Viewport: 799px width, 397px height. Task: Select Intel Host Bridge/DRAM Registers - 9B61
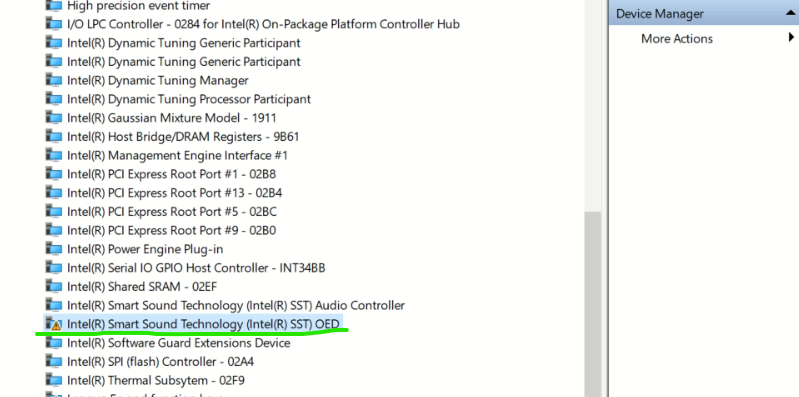click(183, 137)
